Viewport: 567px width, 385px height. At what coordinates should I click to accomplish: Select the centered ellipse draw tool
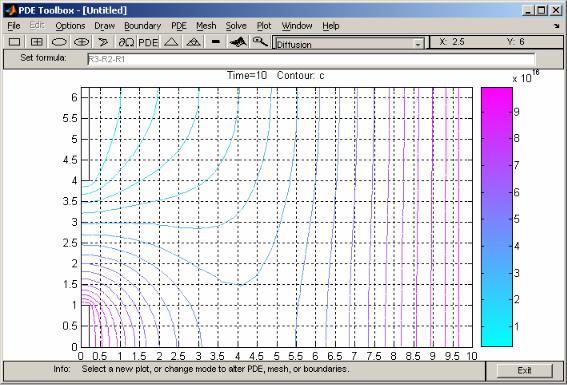[81, 42]
